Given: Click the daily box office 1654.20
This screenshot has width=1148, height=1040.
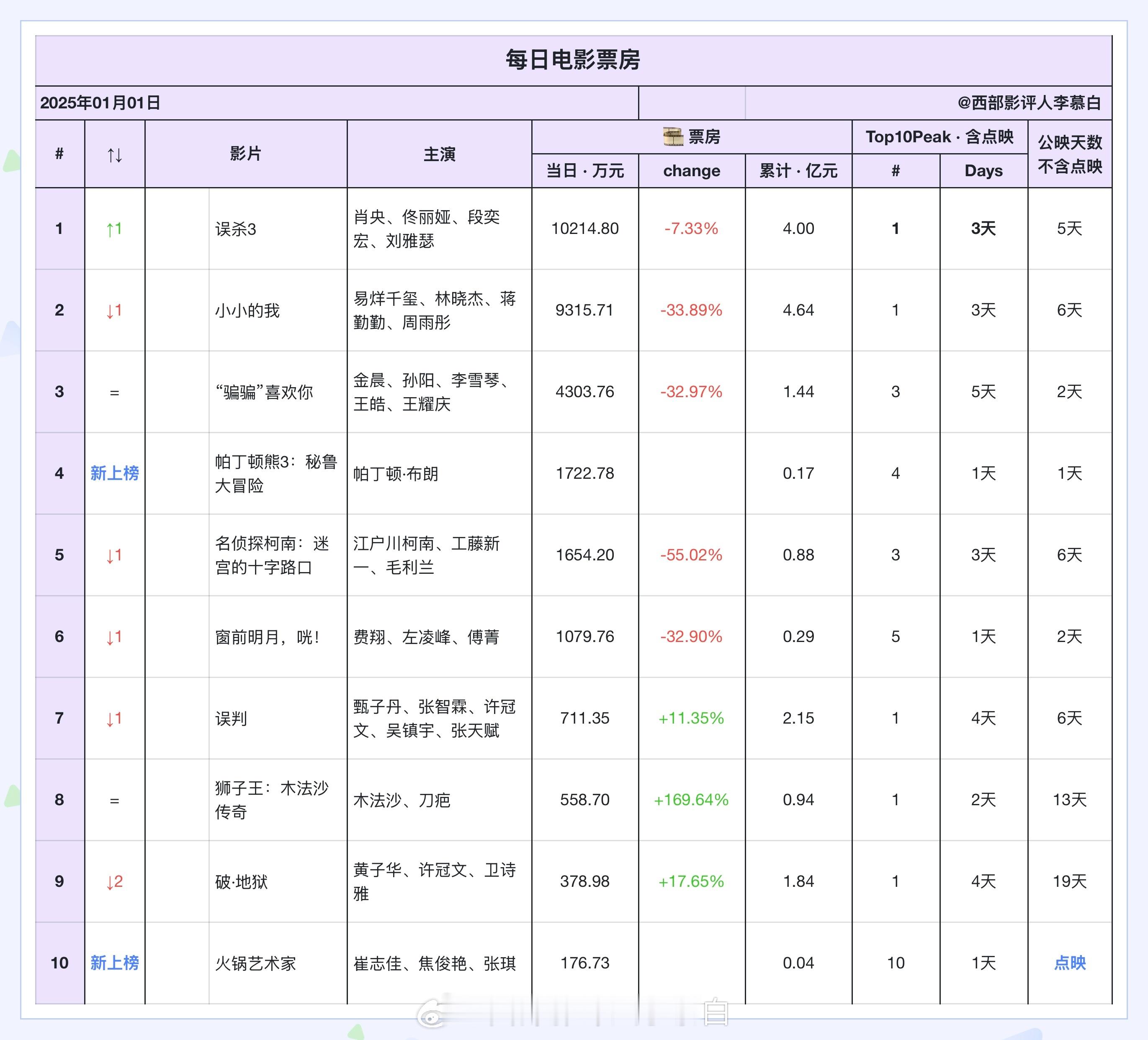Looking at the screenshot, I should coord(585,555).
